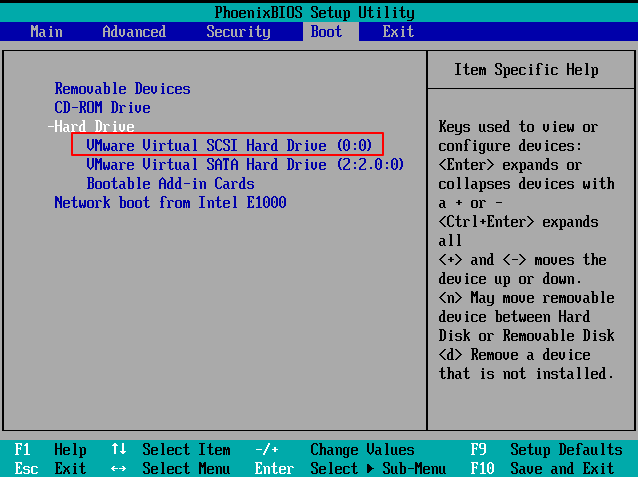638x477 pixels.
Task: Click the F1 Help hint
Action: (50, 450)
